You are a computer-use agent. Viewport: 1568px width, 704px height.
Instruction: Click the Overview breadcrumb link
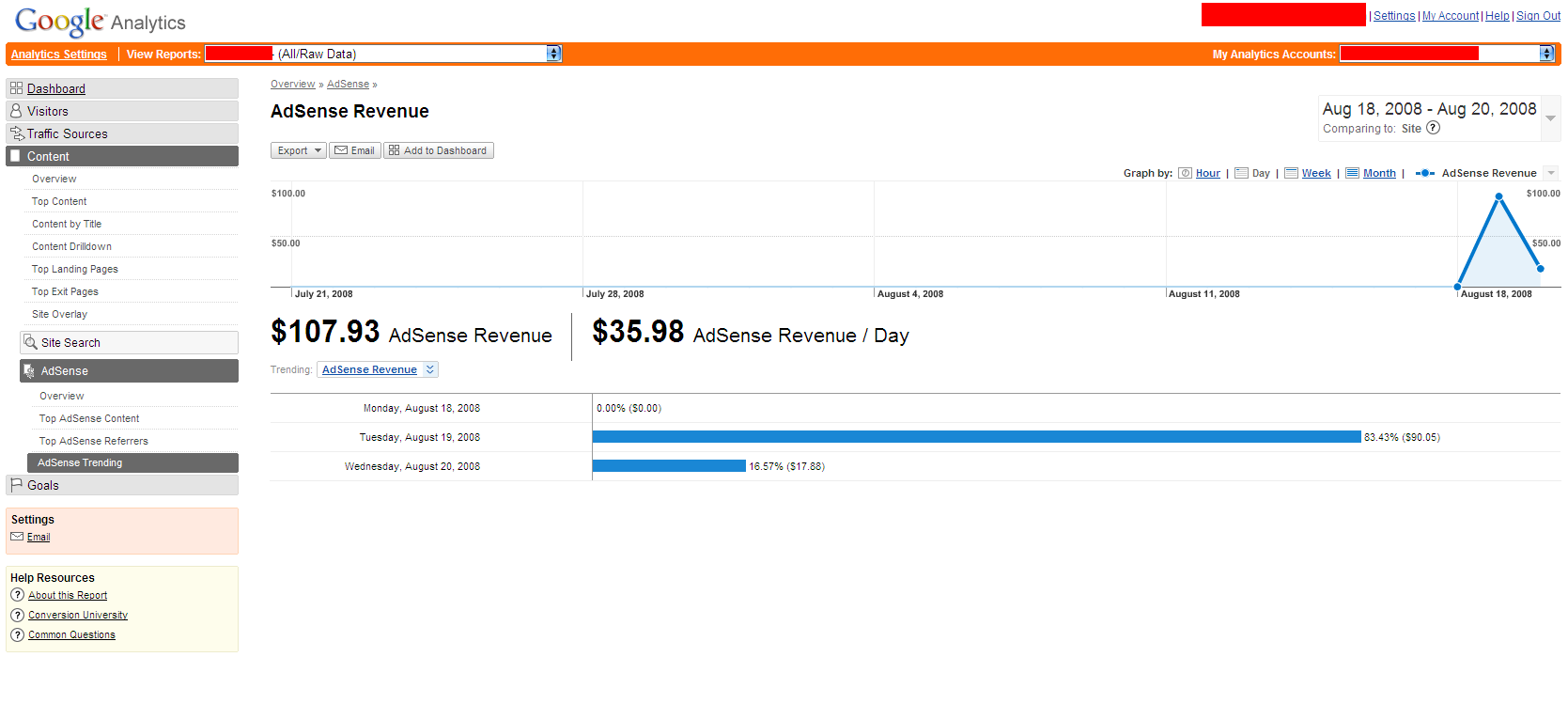click(x=293, y=84)
